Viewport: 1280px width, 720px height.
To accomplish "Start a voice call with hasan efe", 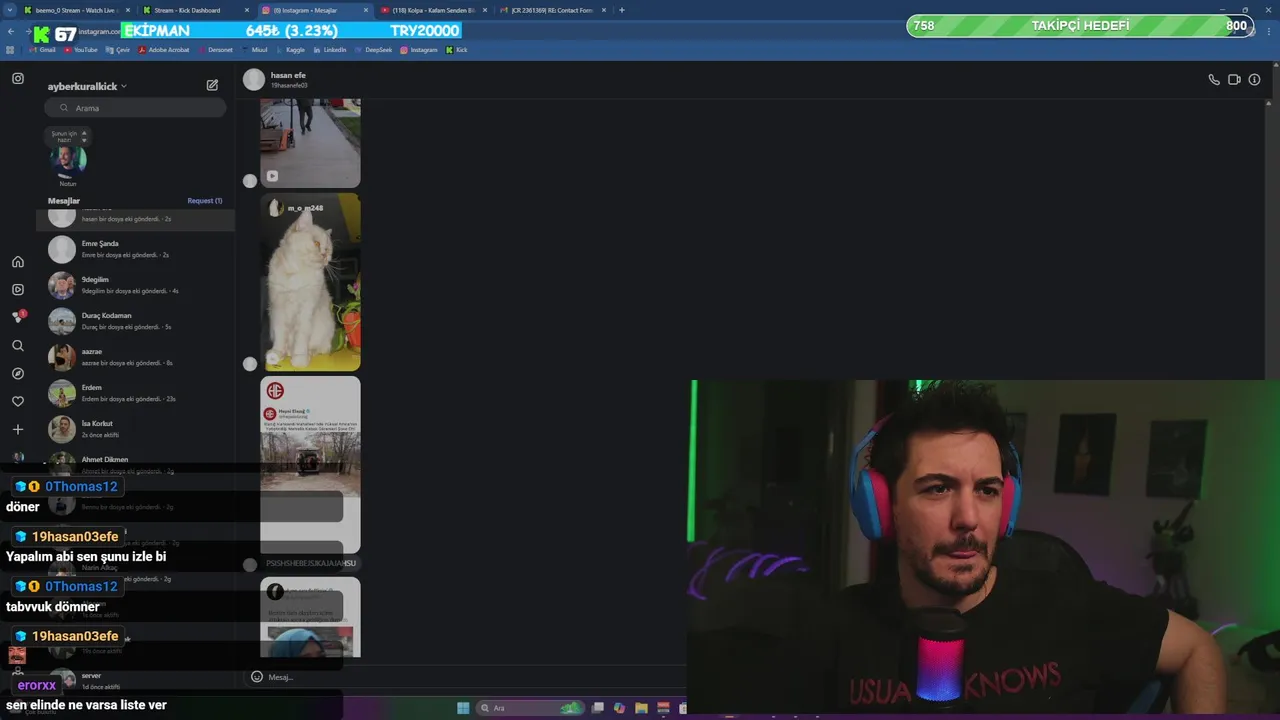I will click(1214, 80).
